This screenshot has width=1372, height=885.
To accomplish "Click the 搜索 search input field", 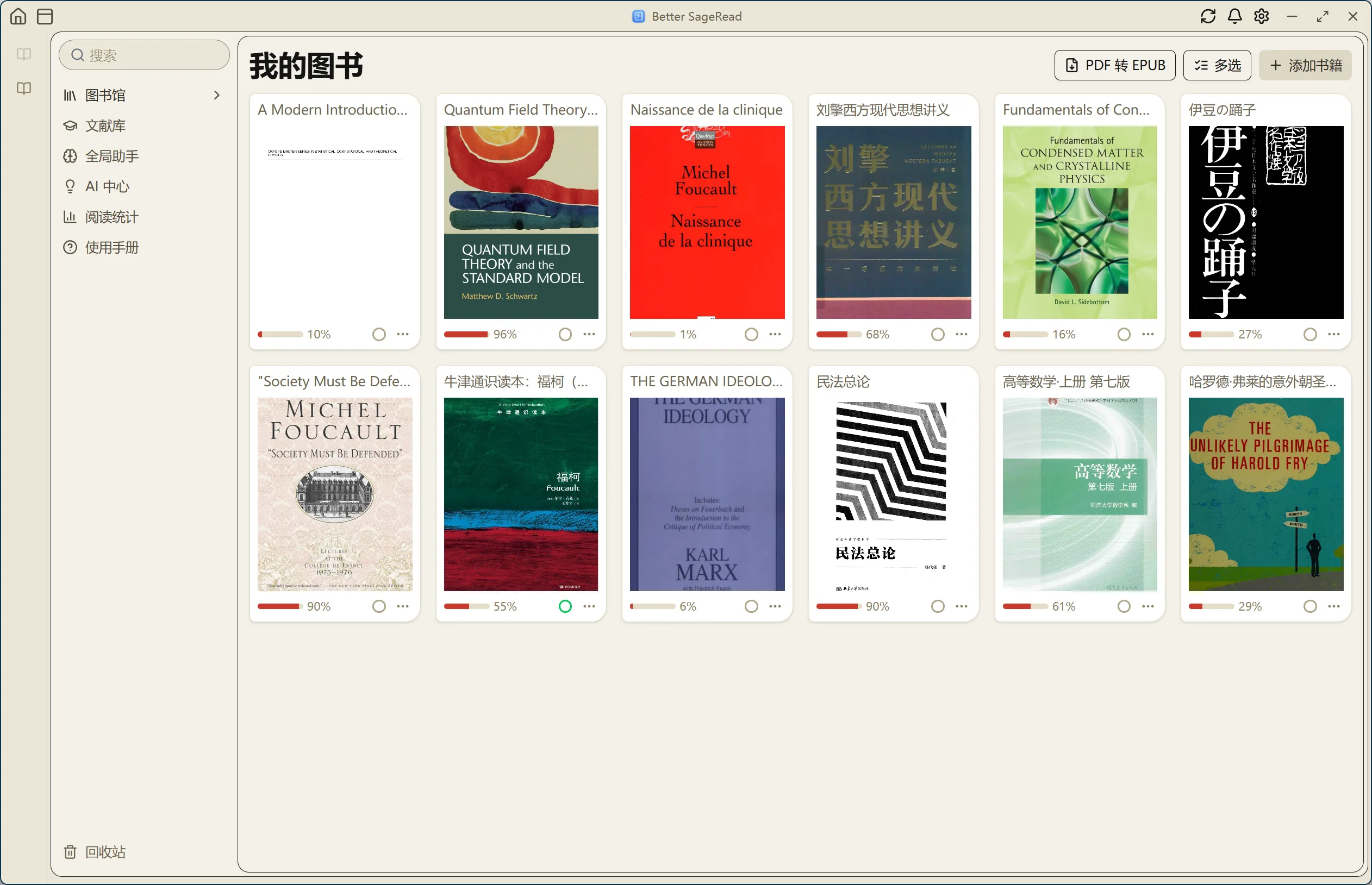I will 144,55.
